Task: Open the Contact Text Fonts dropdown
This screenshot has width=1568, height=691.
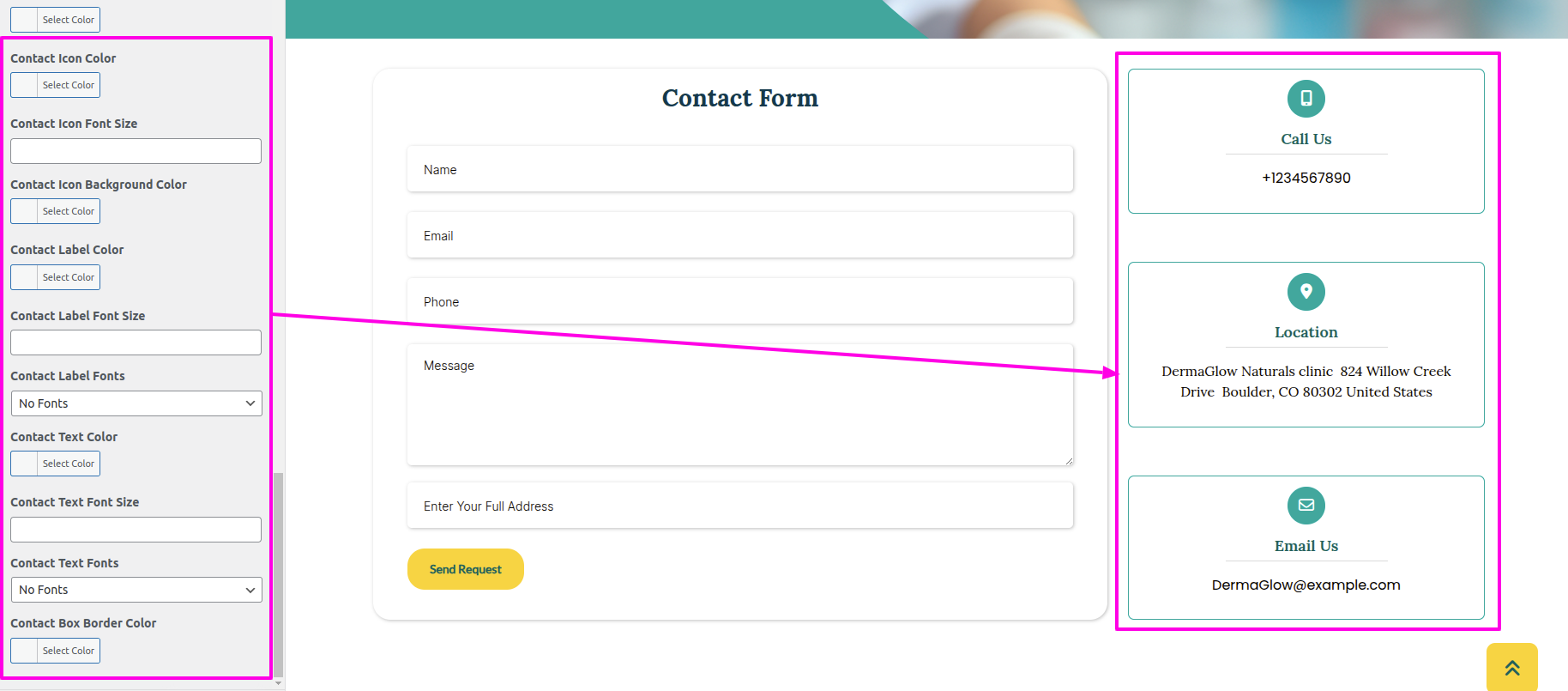Action: (136, 590)
